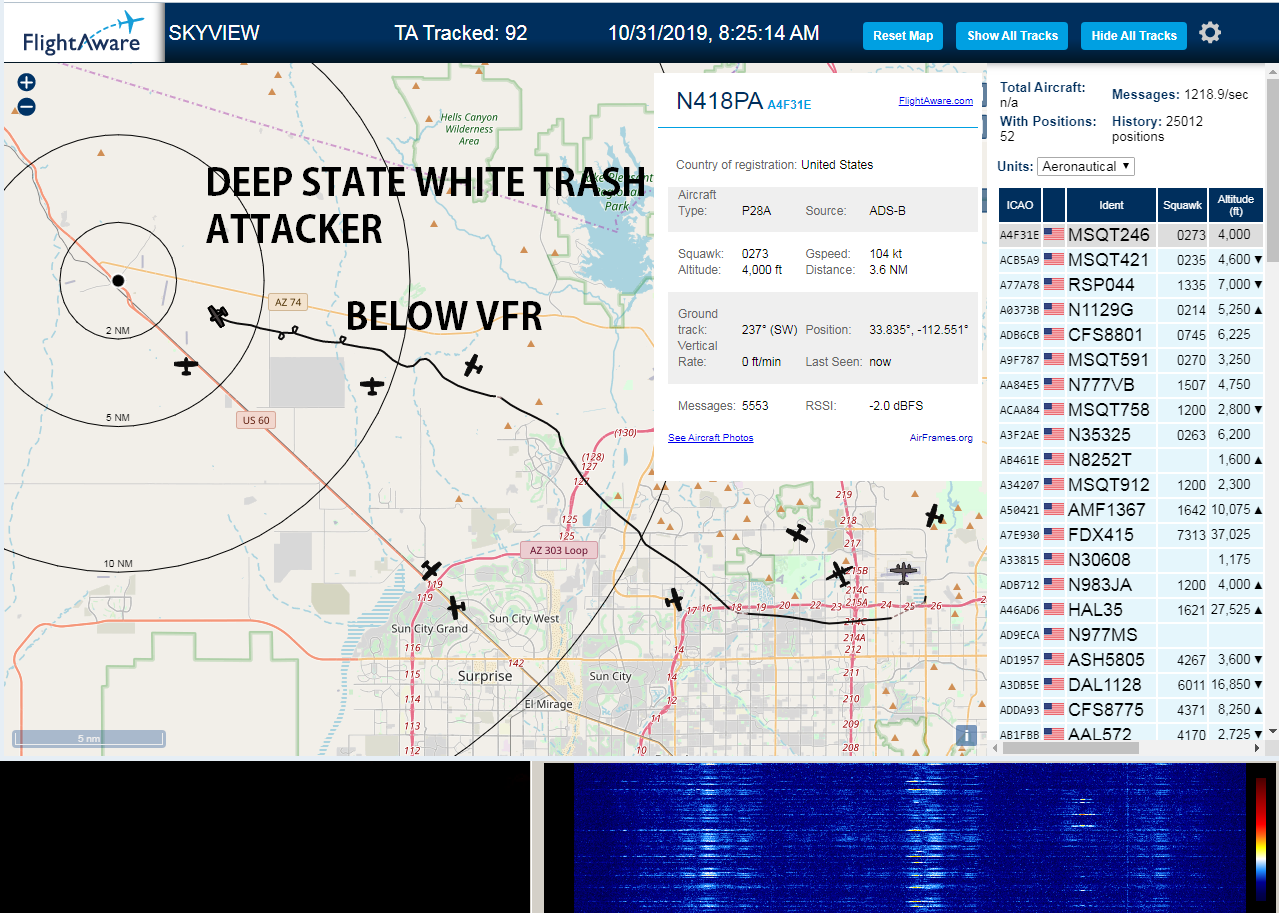
Task: Sort table by Squawk column
Action: 1183,205
